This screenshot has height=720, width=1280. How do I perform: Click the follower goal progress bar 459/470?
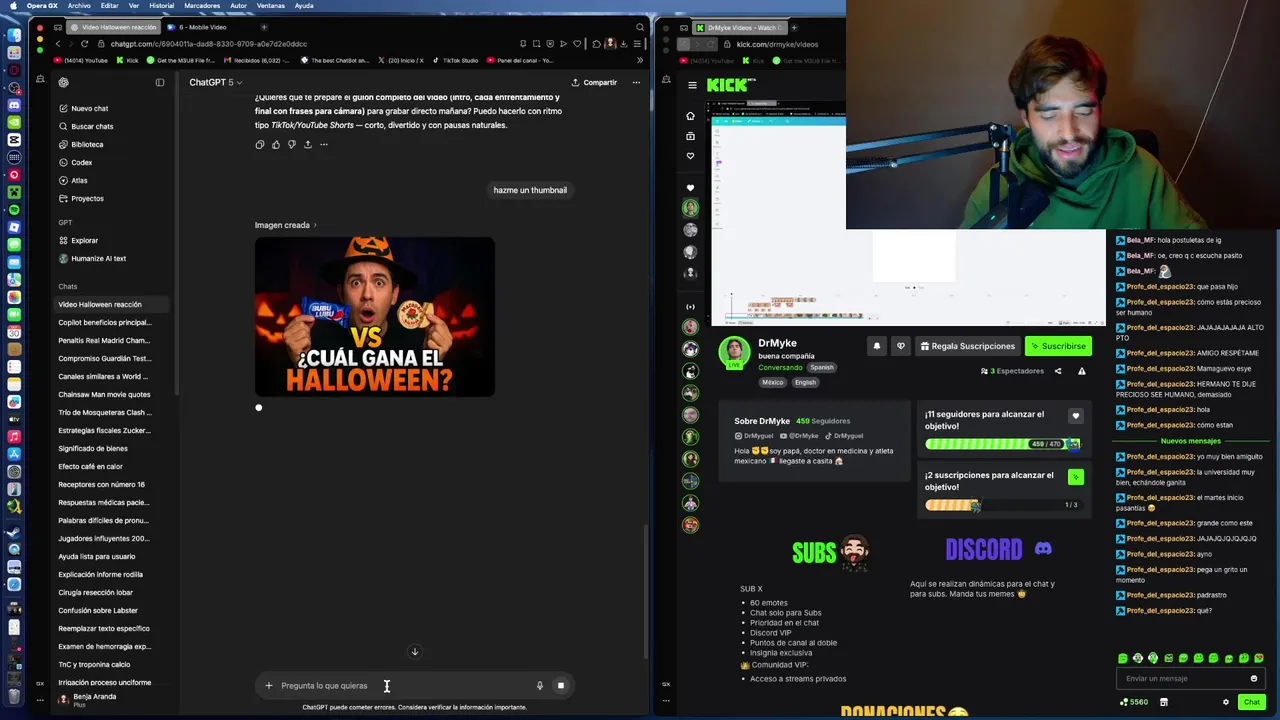tap(1002, 444)
